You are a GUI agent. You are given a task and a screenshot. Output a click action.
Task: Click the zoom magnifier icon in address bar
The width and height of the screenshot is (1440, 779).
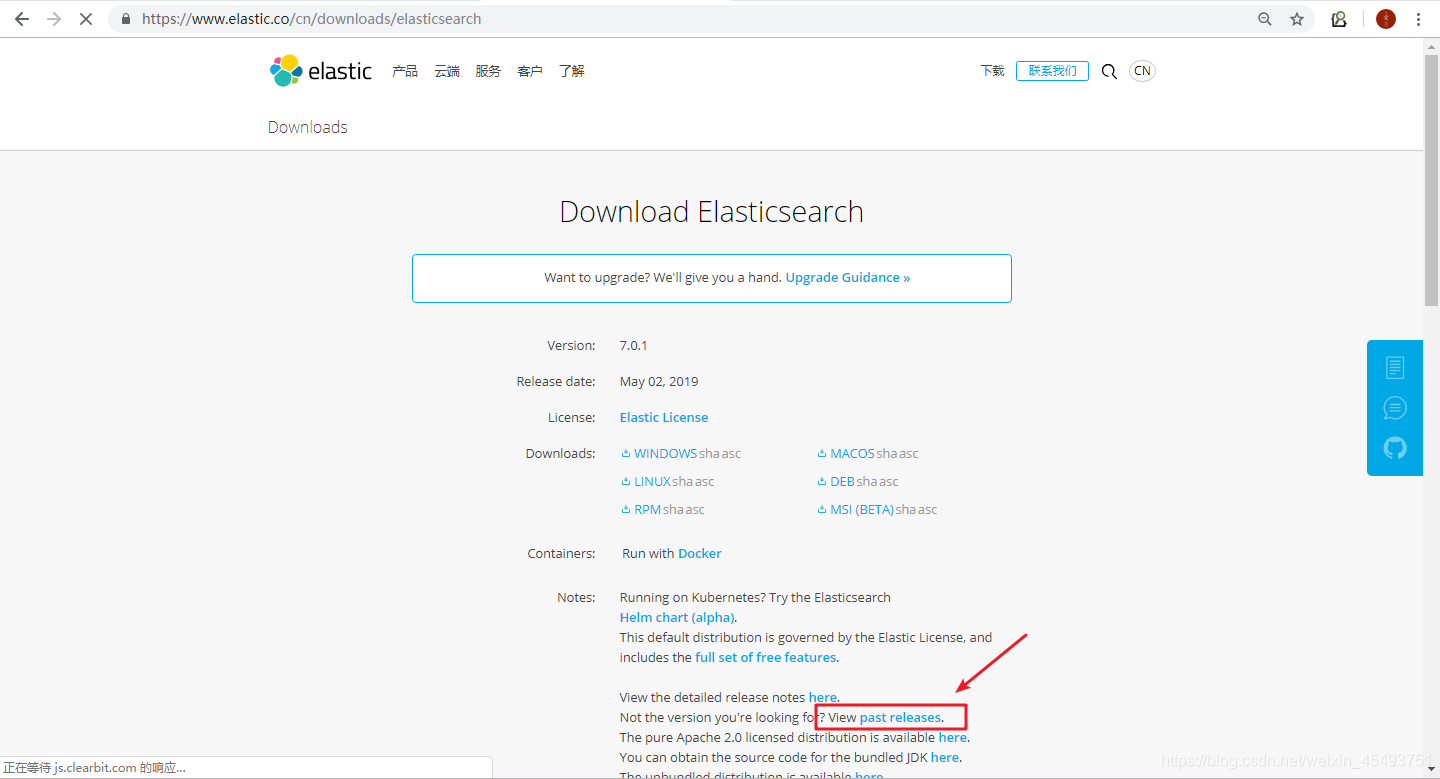(x=1265, y=19)
